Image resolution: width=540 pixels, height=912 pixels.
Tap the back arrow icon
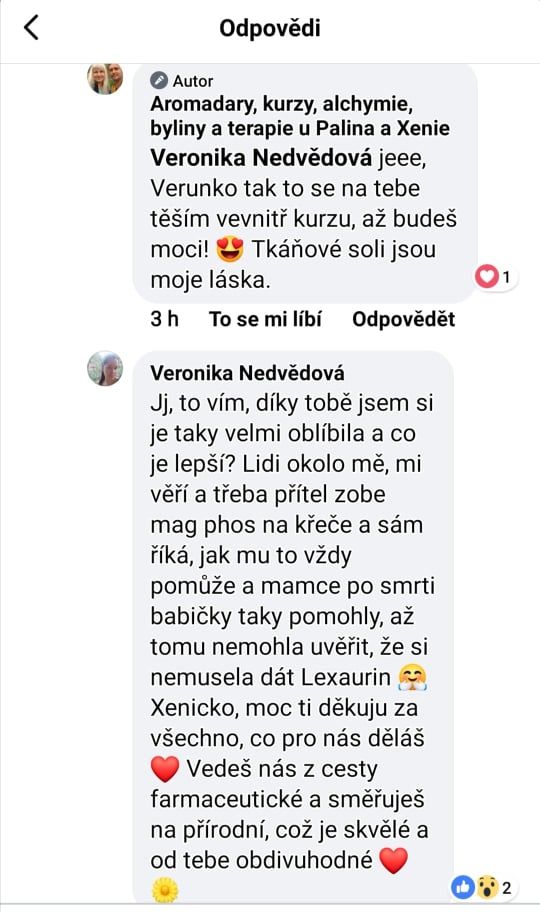click(31, 27)
